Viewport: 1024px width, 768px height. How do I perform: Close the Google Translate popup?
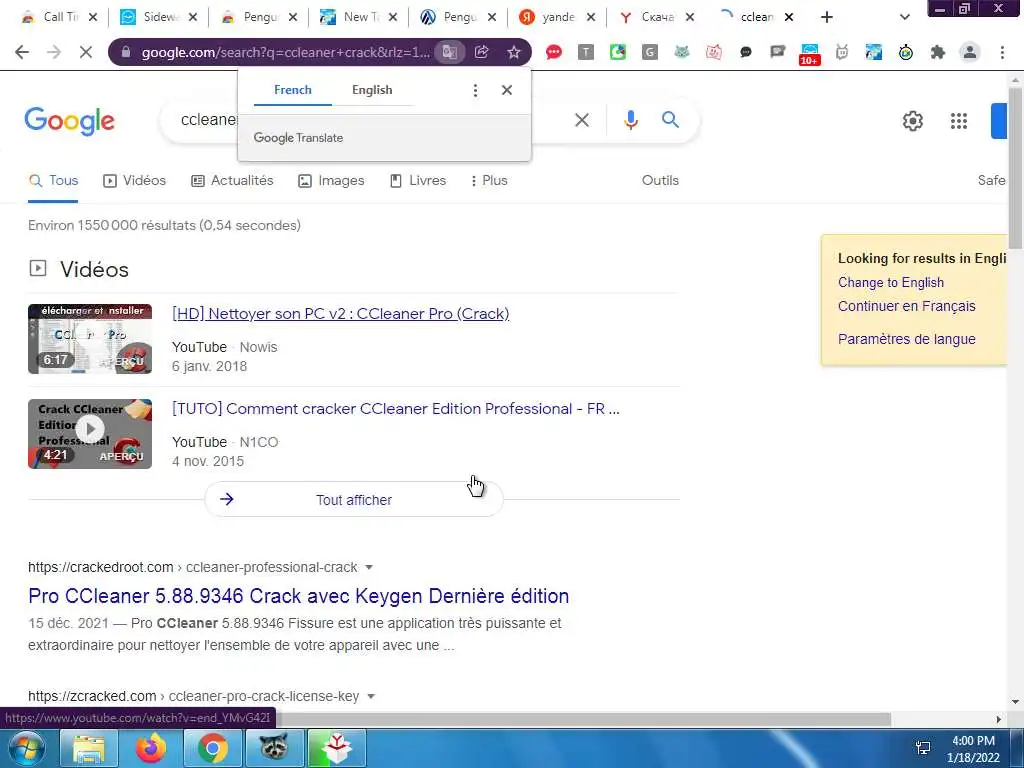507,90
